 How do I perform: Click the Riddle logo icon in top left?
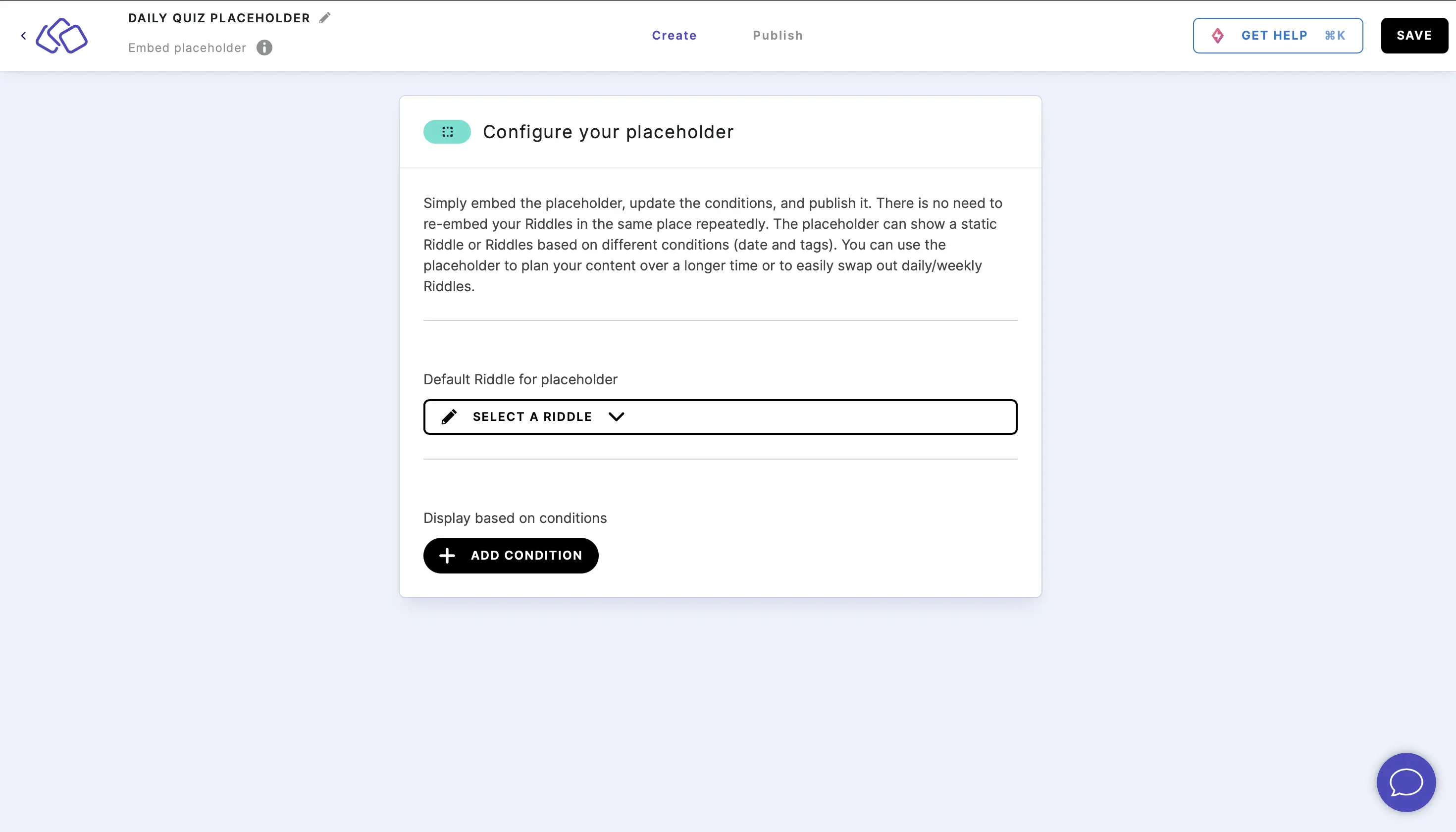point(62,36)
